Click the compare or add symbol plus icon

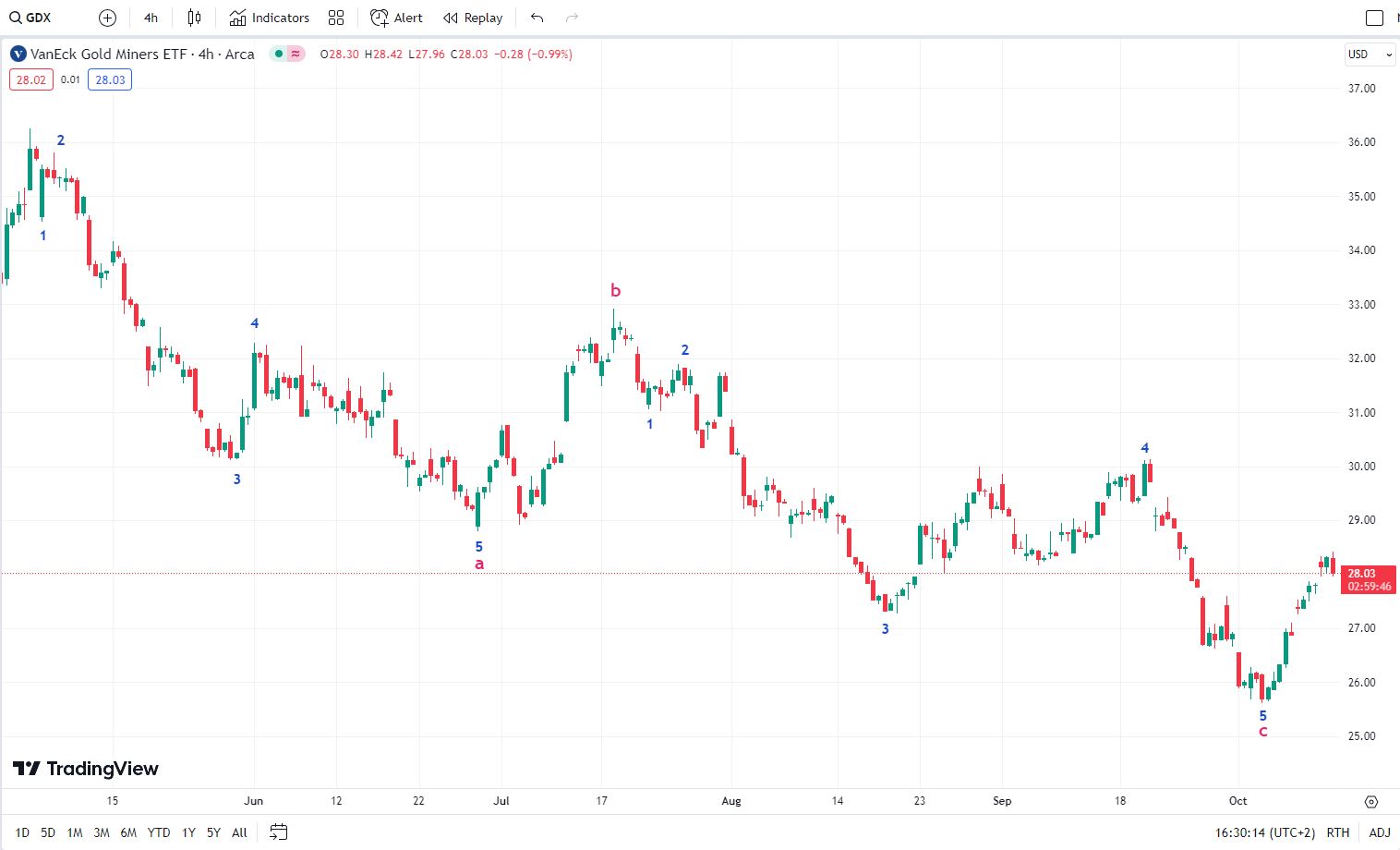(107, 18)
